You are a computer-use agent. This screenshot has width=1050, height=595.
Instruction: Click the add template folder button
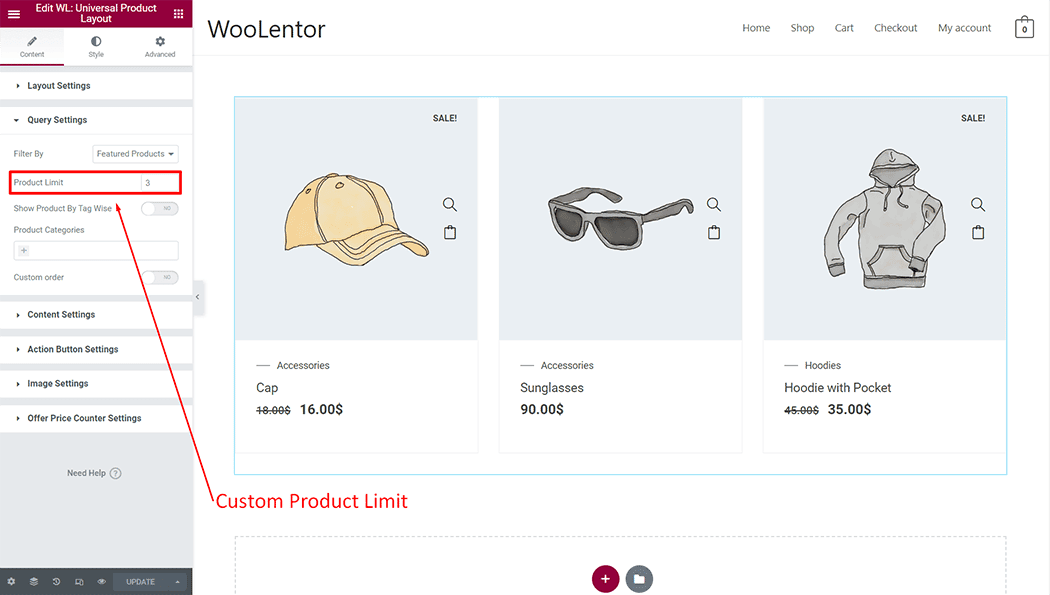[x=639, y=579]
